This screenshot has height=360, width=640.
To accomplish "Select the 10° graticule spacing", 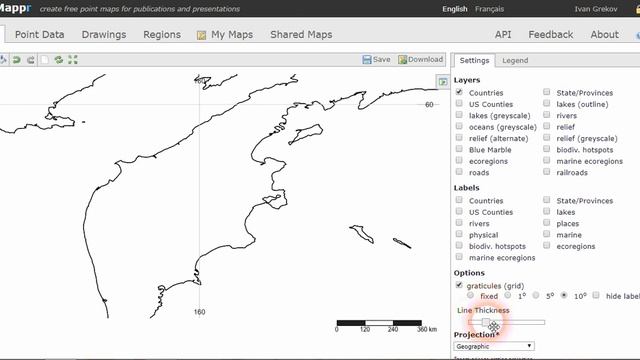I will [x=564, y=295].
